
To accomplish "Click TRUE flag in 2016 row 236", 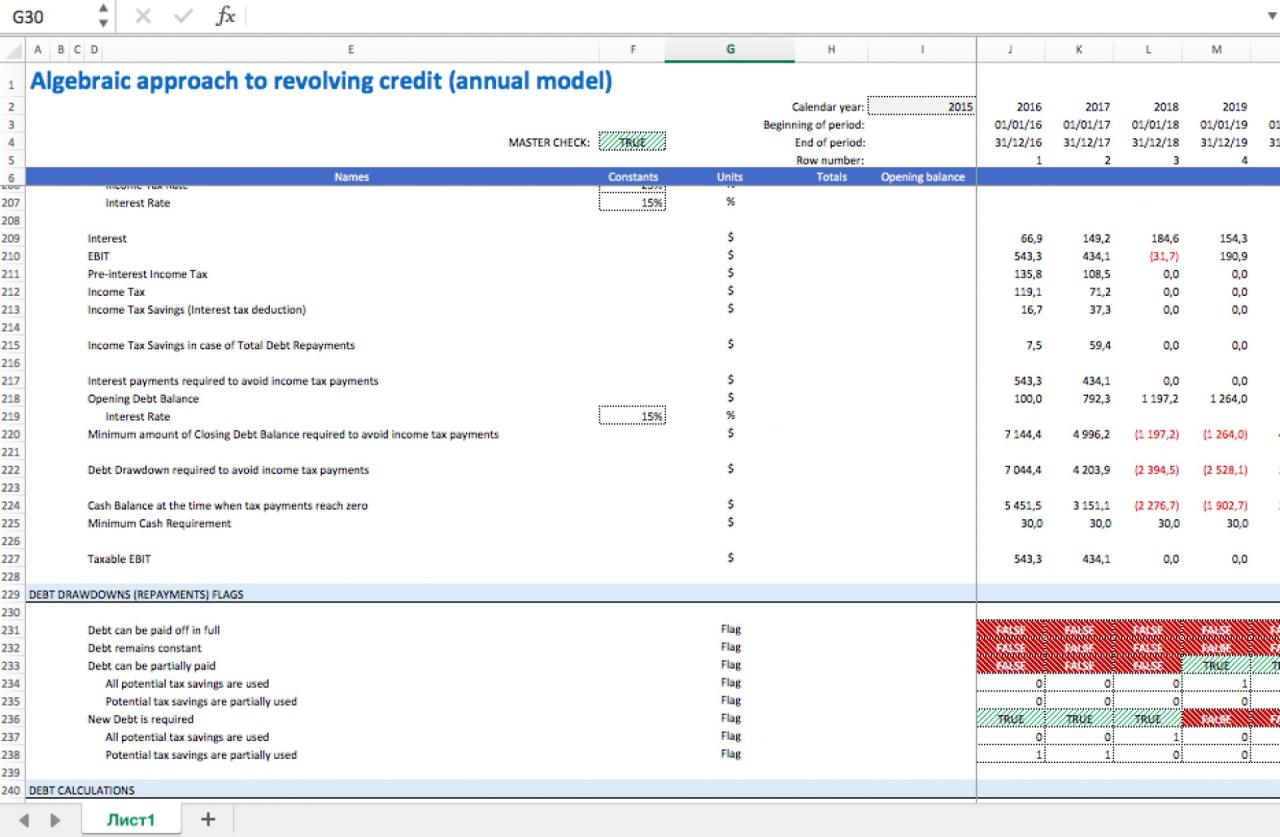I will [1010, 719].
